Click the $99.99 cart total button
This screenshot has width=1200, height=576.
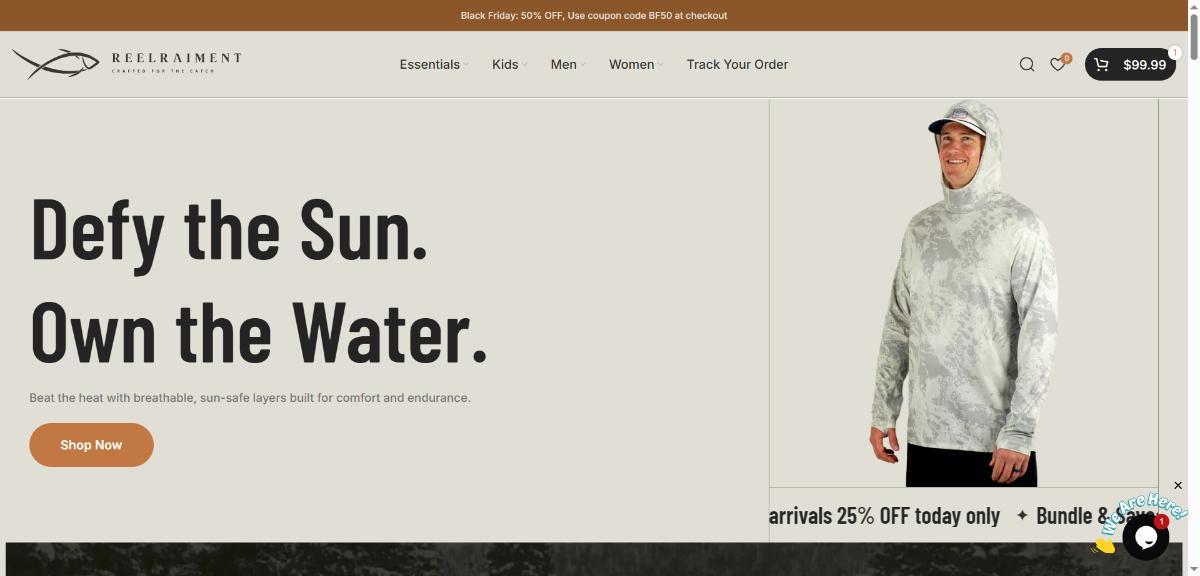(x=1130, y=64)
